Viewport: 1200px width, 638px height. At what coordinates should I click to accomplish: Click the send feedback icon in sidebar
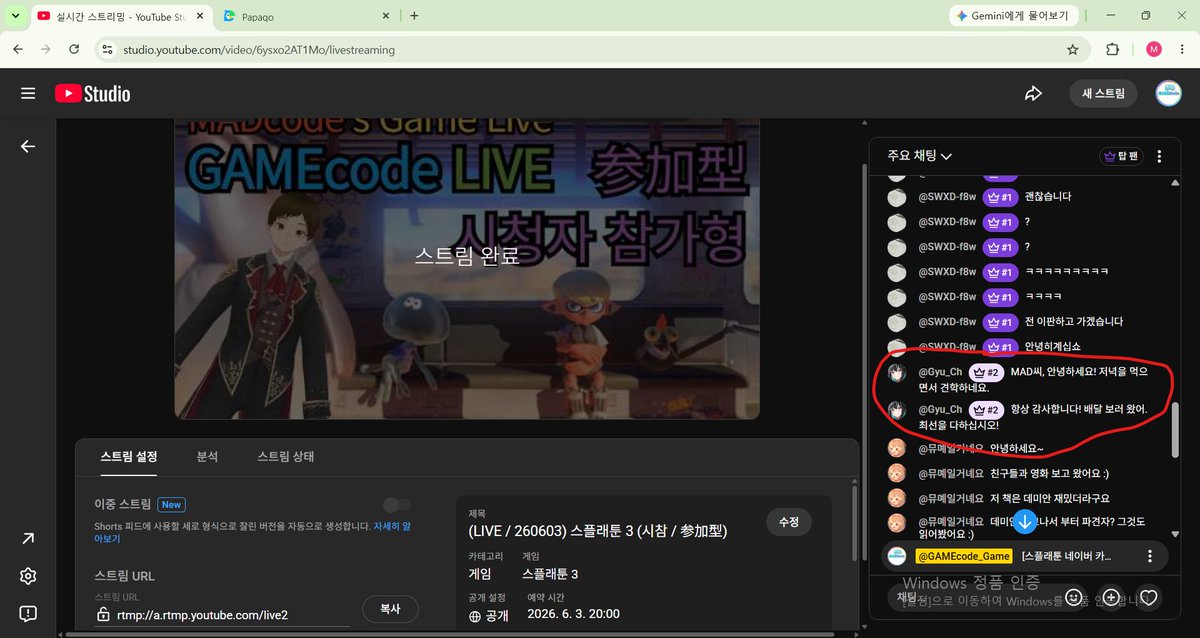[28, 613]
